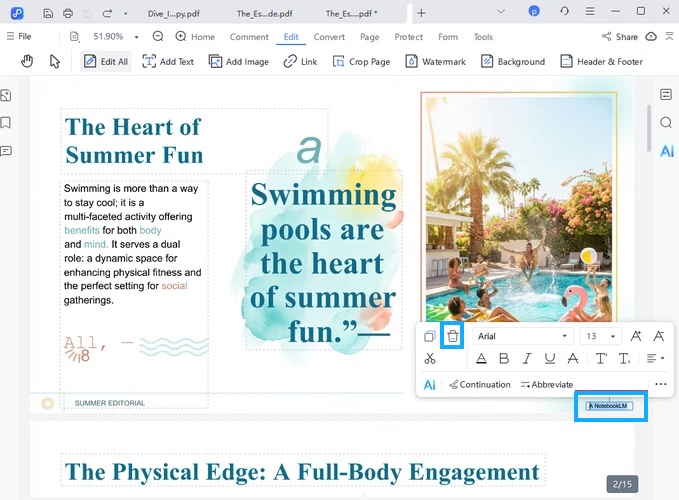Open the font size 13 dropdown
This screenshot has width=679, height=500.
pyautogui.click(x=601, y=336)
